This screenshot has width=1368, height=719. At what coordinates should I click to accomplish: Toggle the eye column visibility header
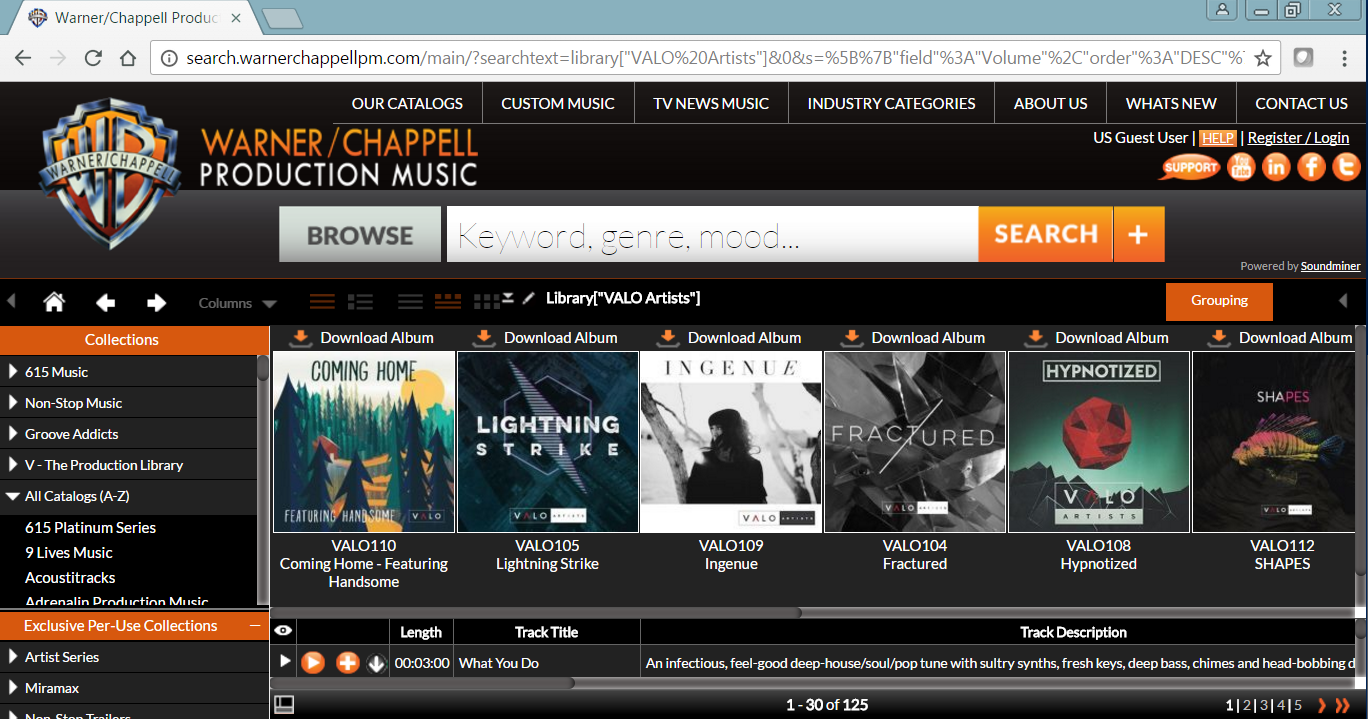click(283, 631)
